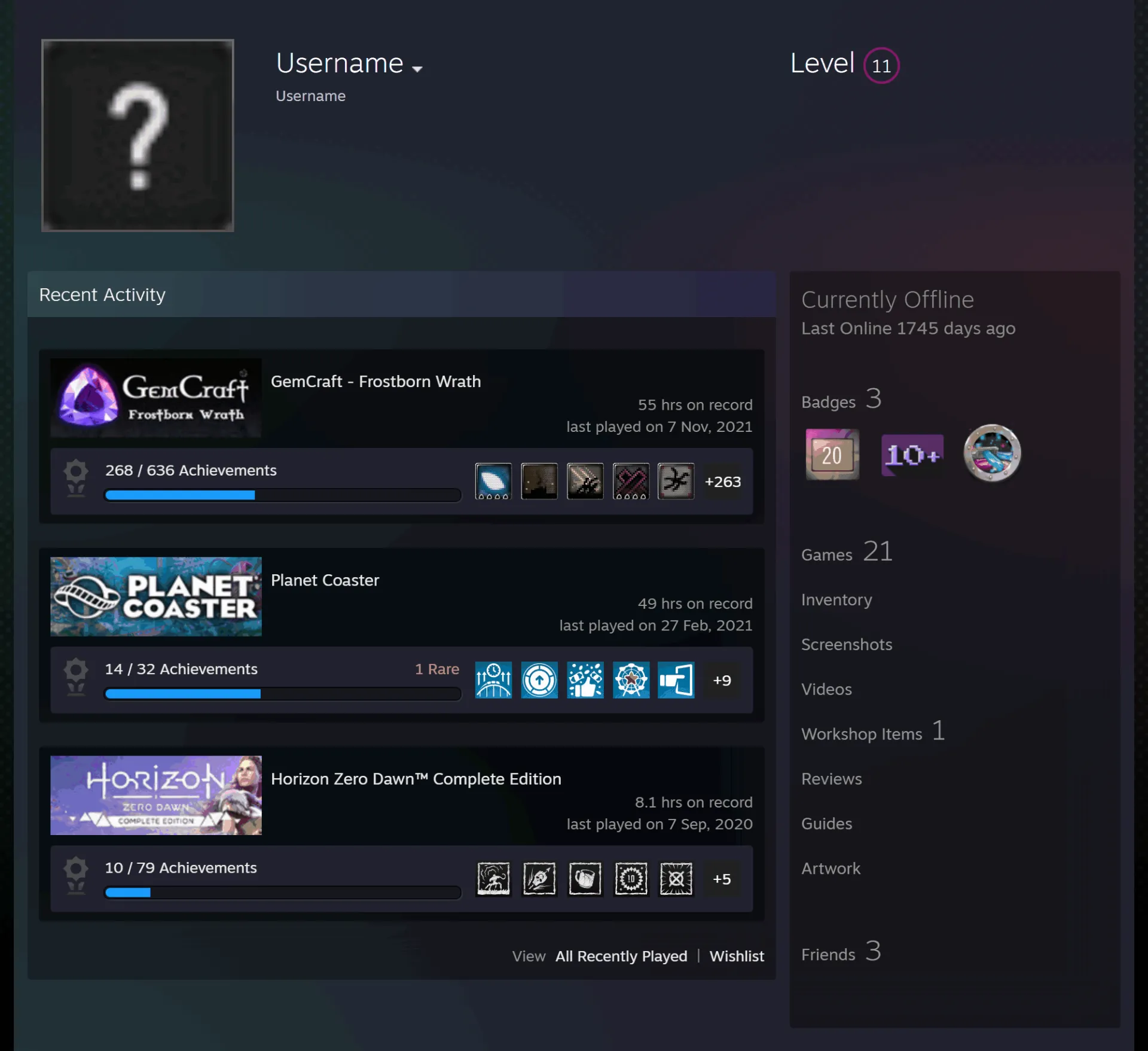
Task: Open the GemCraft Frostborn Wrath game banner
Action: tap(155, 398)
